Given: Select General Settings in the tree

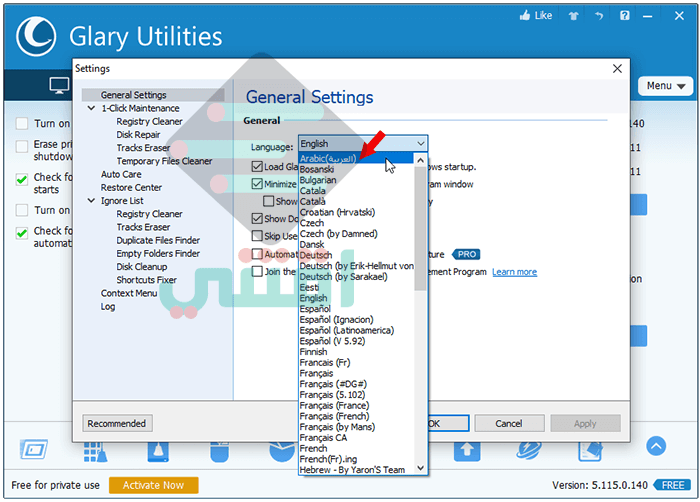Looking at the screenshot, I should (x=133, y=95).
